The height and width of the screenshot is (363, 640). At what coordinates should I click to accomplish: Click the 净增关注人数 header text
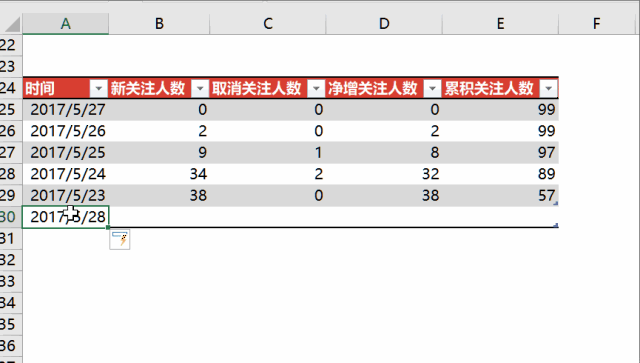click(x=373, y=88)
